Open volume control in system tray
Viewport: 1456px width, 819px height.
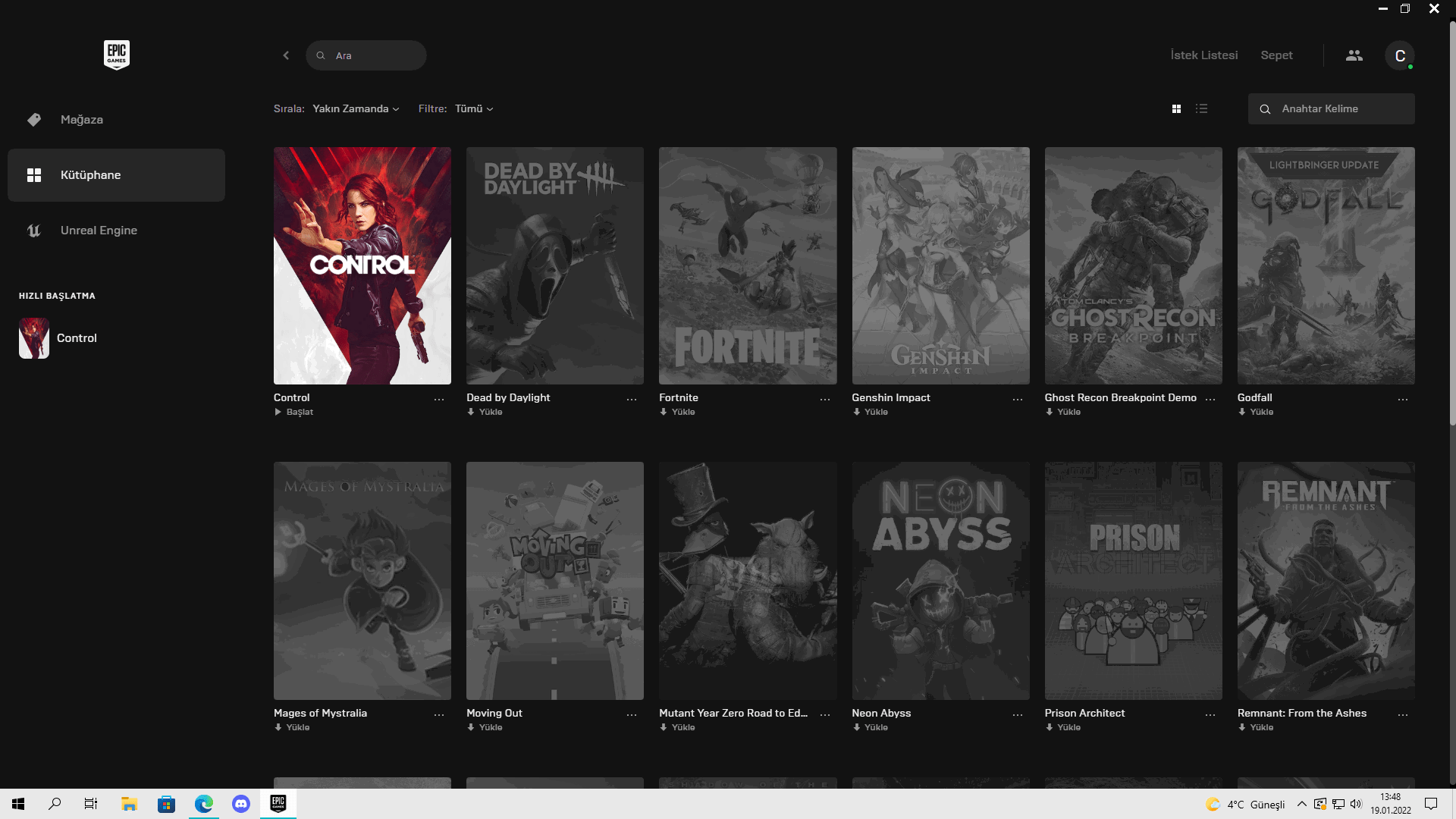[1357, 804]
